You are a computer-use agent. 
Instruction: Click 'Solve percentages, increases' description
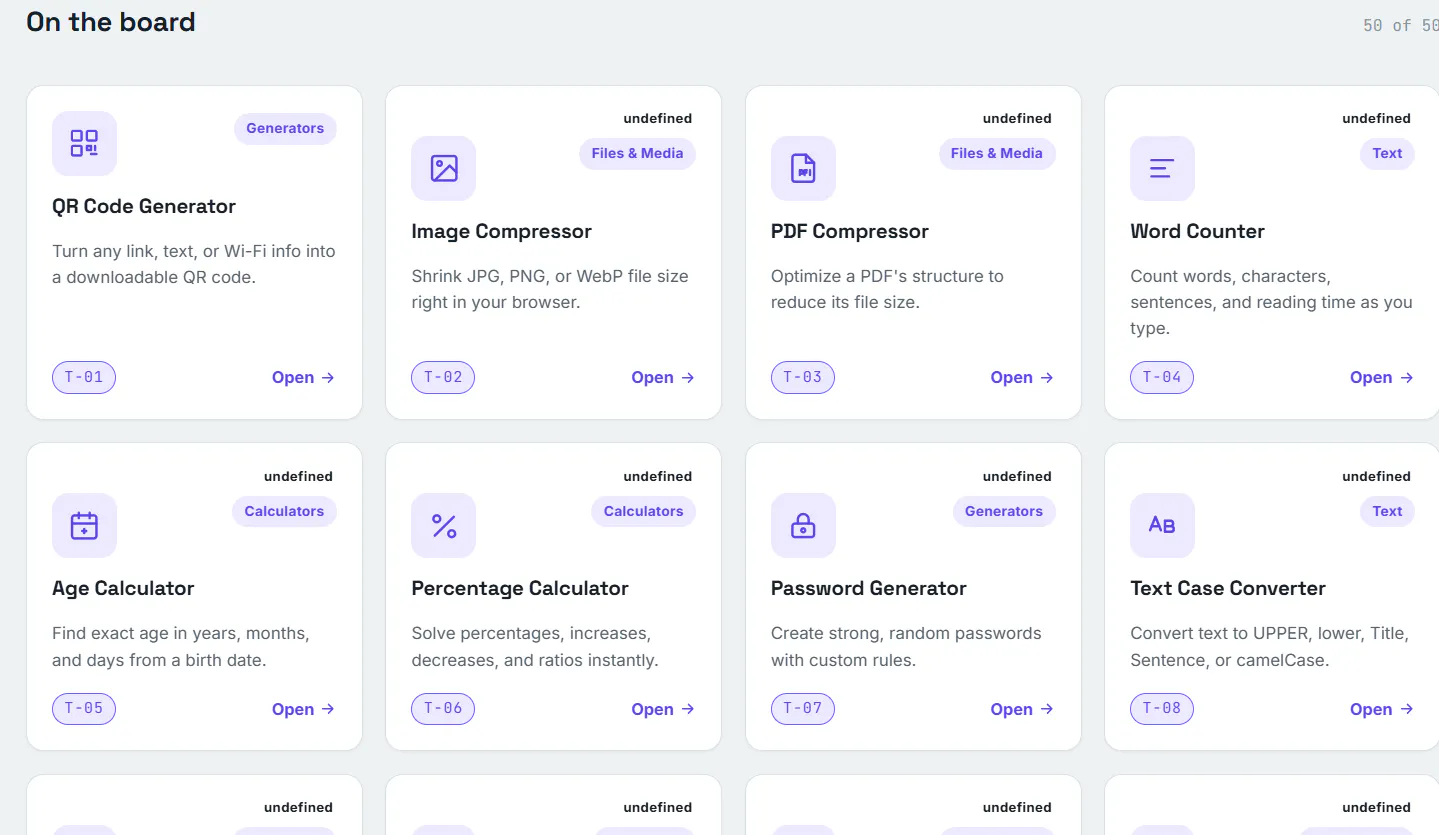535,647
